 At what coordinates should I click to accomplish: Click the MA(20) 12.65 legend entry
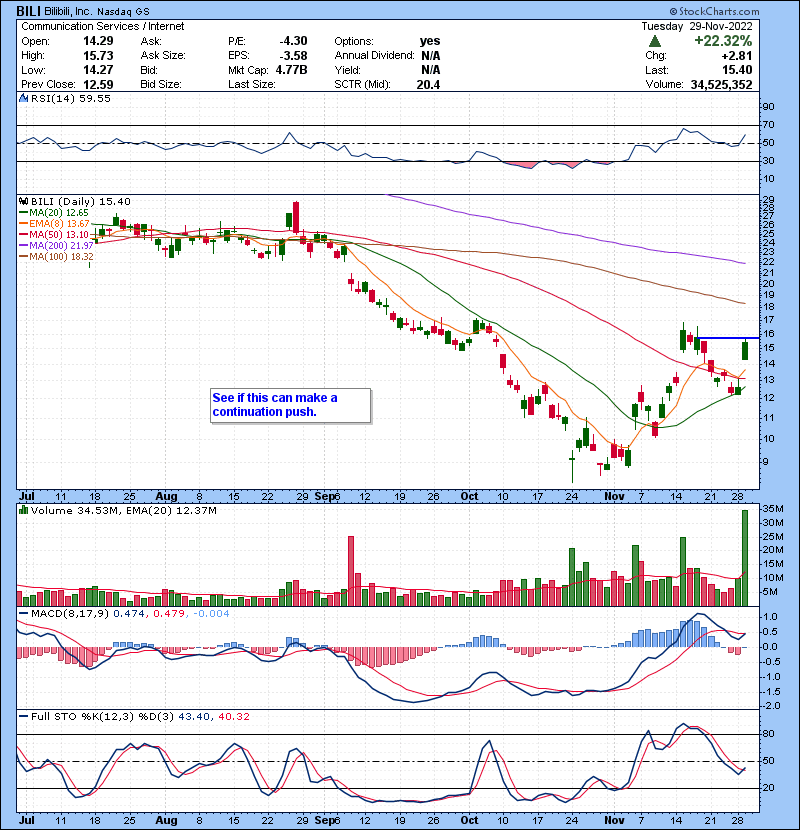pos(53,212)
